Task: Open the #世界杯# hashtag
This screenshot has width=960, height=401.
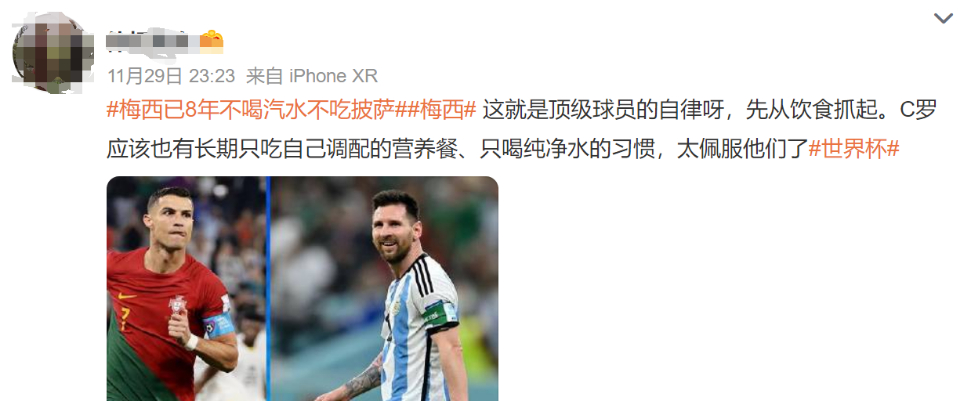Action: (x=853, y=149)
